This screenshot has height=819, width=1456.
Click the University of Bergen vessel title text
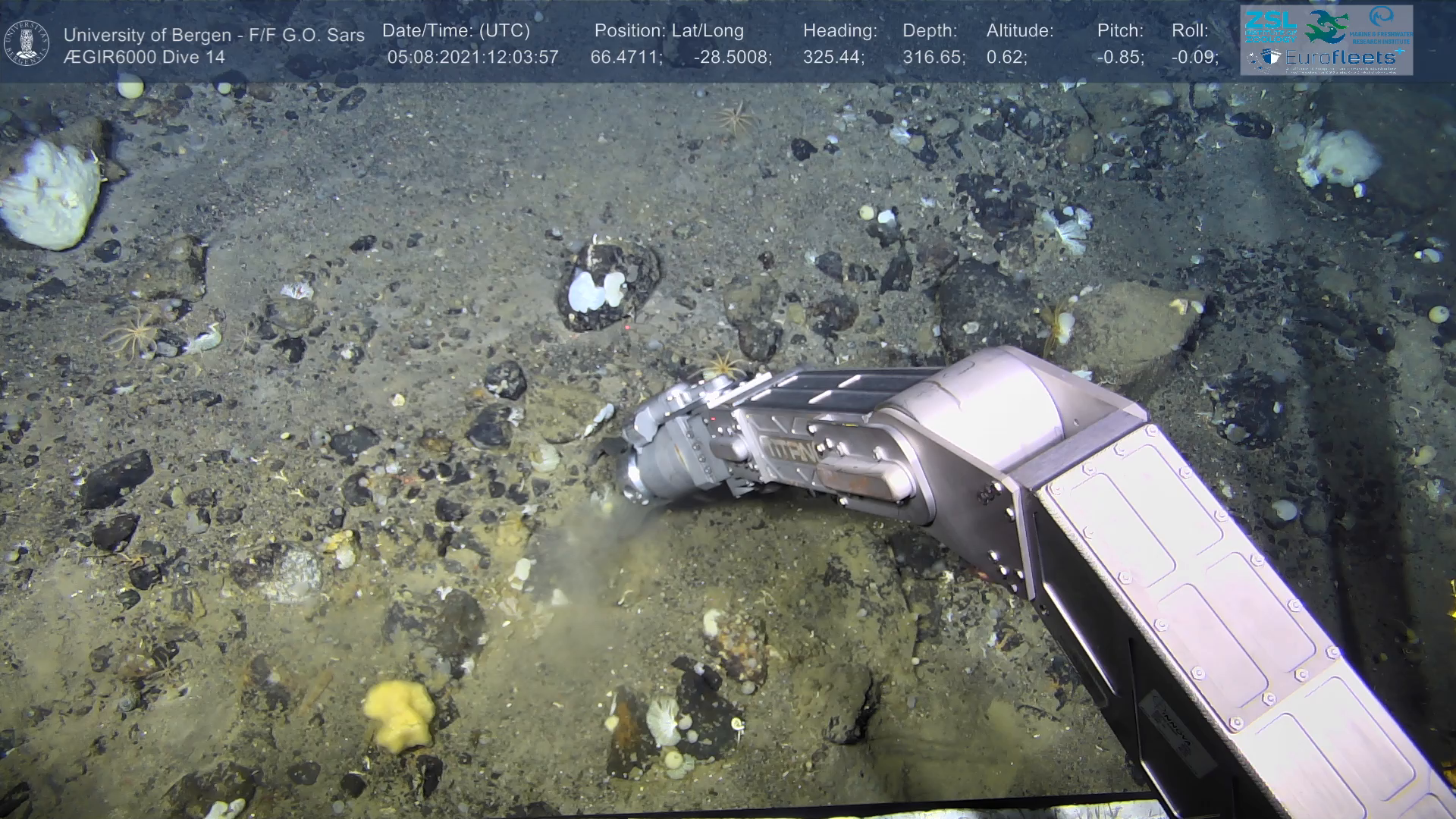click(214, 35)
